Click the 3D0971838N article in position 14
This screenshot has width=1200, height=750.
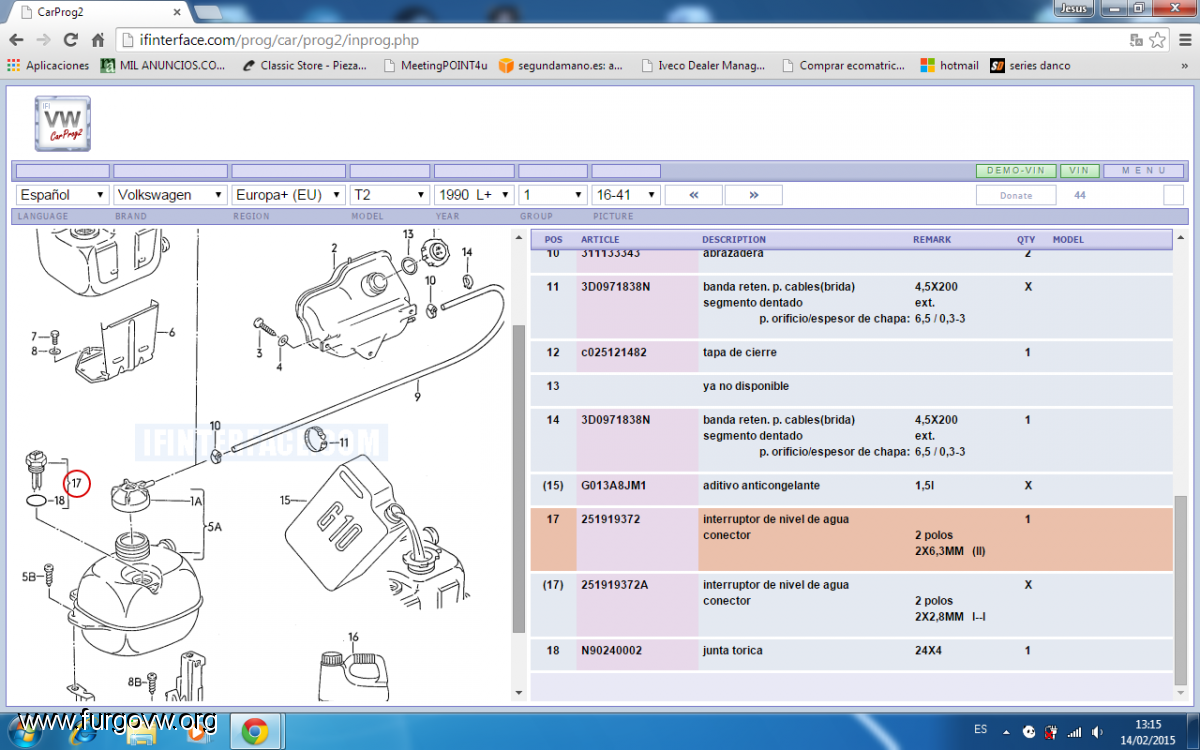(615, 420)
